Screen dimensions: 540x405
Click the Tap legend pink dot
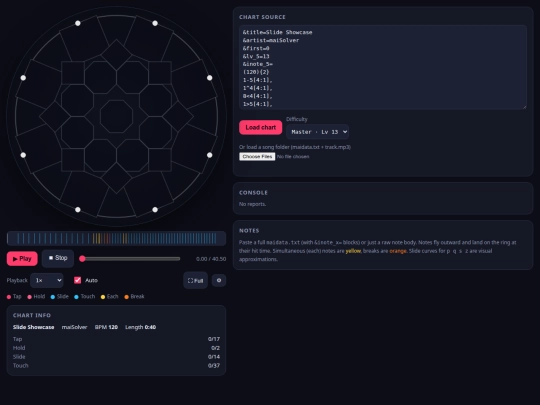9,297
